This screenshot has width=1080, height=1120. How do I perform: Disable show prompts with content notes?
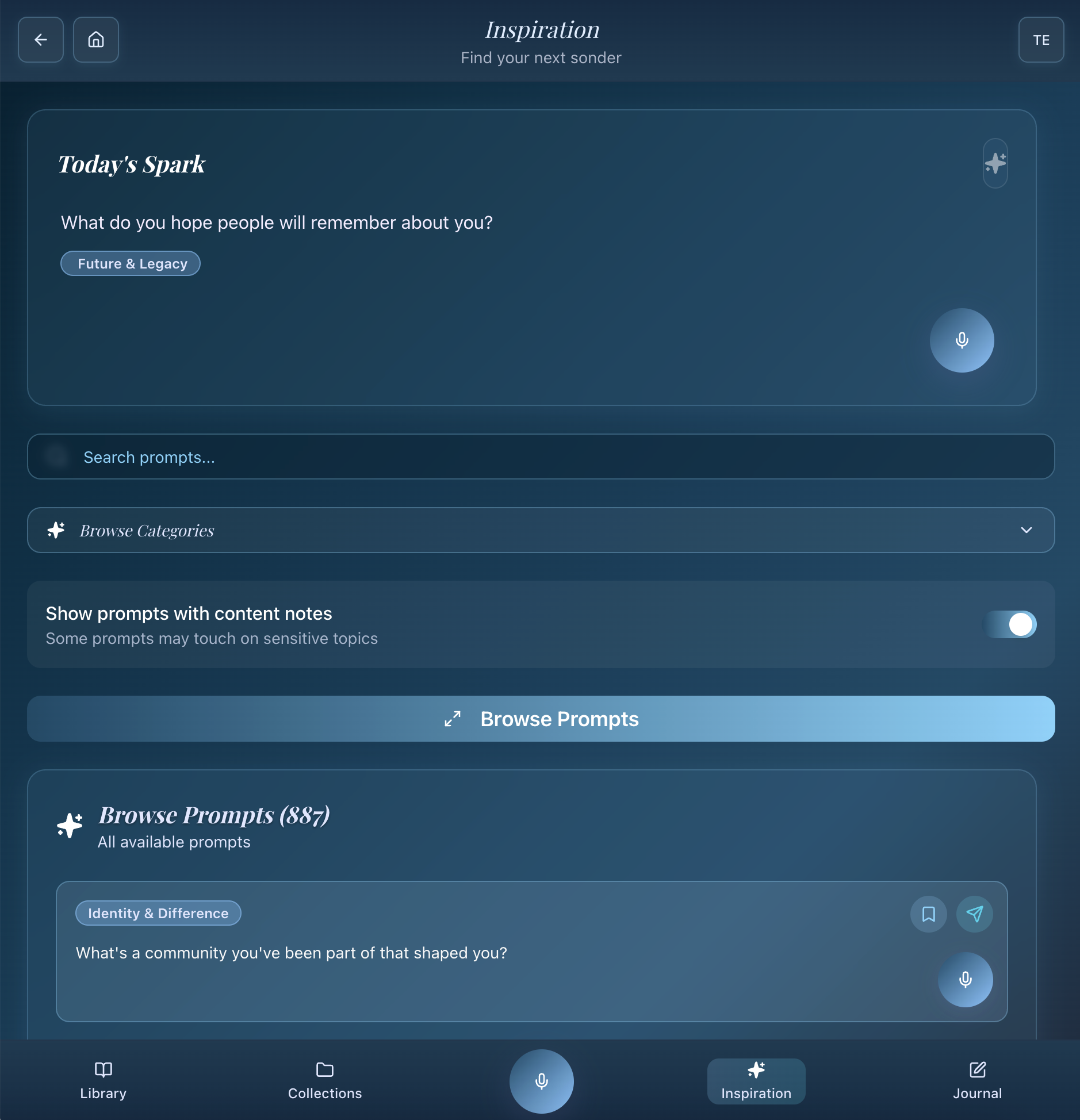(1012, 624)
